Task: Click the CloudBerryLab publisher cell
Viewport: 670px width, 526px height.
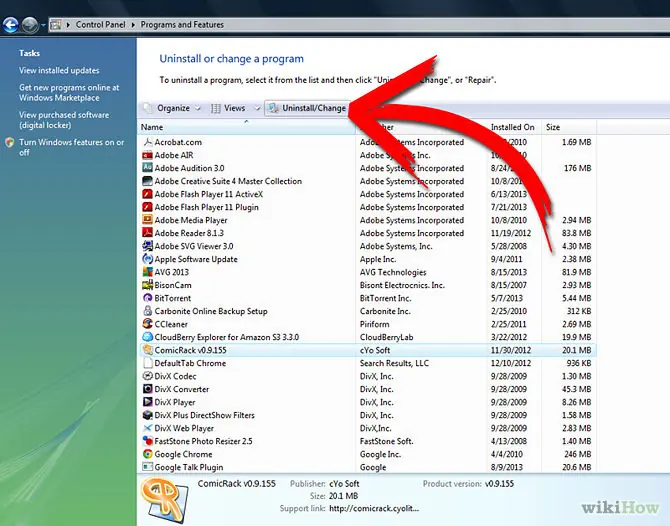Action: pyautogui.click(x=386, y=337)
